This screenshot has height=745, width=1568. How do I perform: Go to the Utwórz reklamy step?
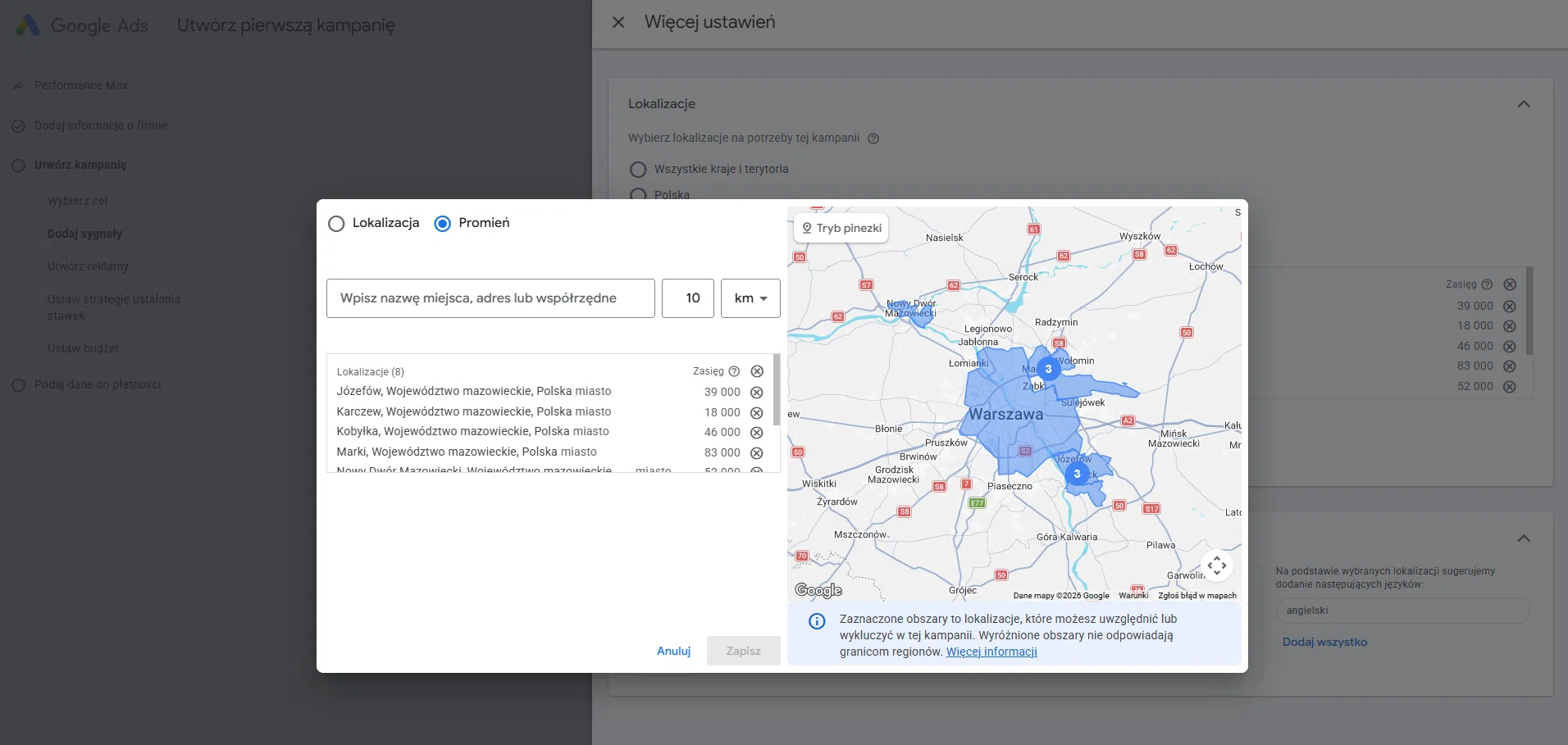pyautogui.click(x=88, y=266)
